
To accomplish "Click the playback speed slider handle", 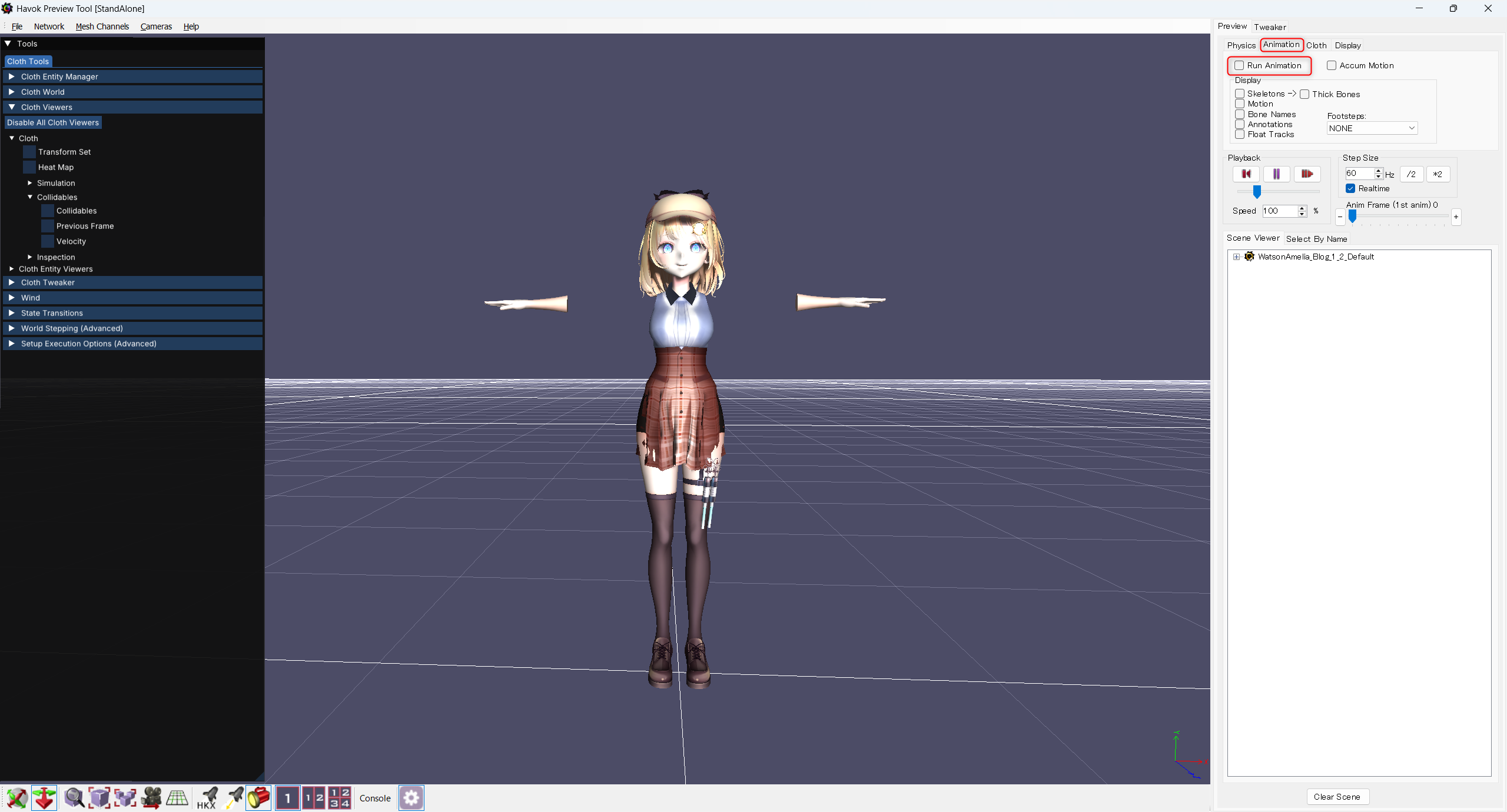I will [1257, 191].
